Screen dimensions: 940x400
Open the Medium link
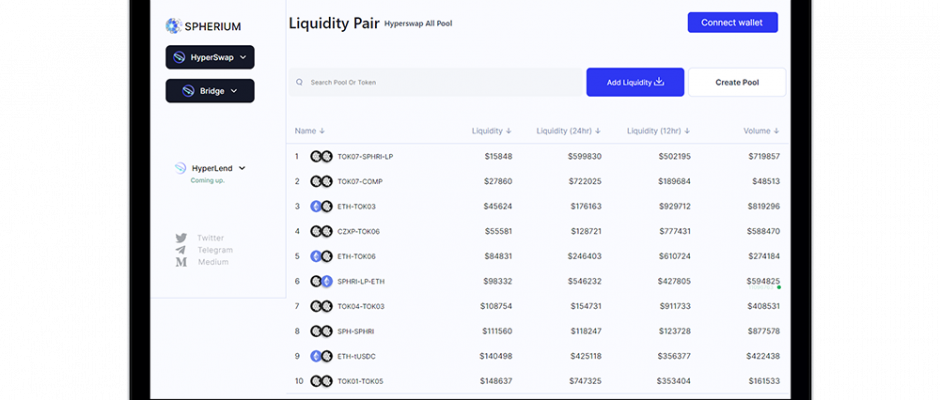[213, 262]
